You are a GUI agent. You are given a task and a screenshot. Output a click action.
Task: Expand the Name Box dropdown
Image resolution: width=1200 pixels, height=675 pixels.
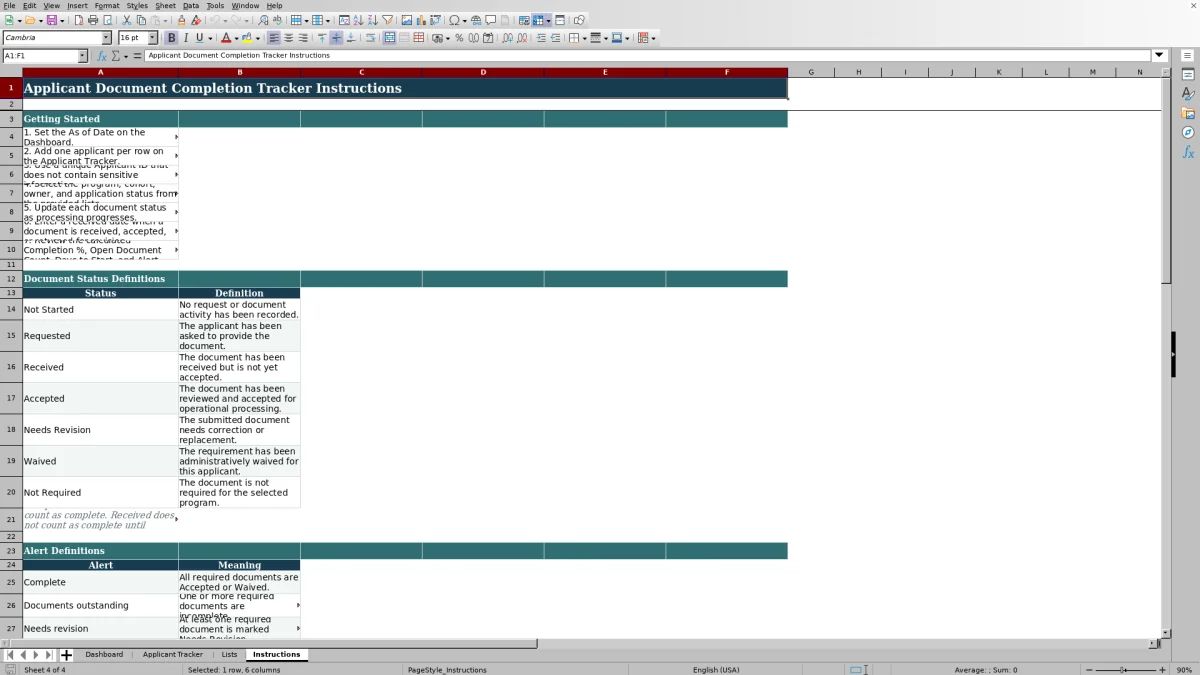point(82,56)
